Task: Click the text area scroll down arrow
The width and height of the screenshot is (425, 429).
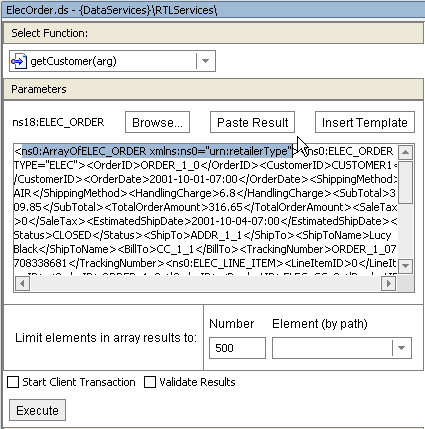Action: point(405,266)
